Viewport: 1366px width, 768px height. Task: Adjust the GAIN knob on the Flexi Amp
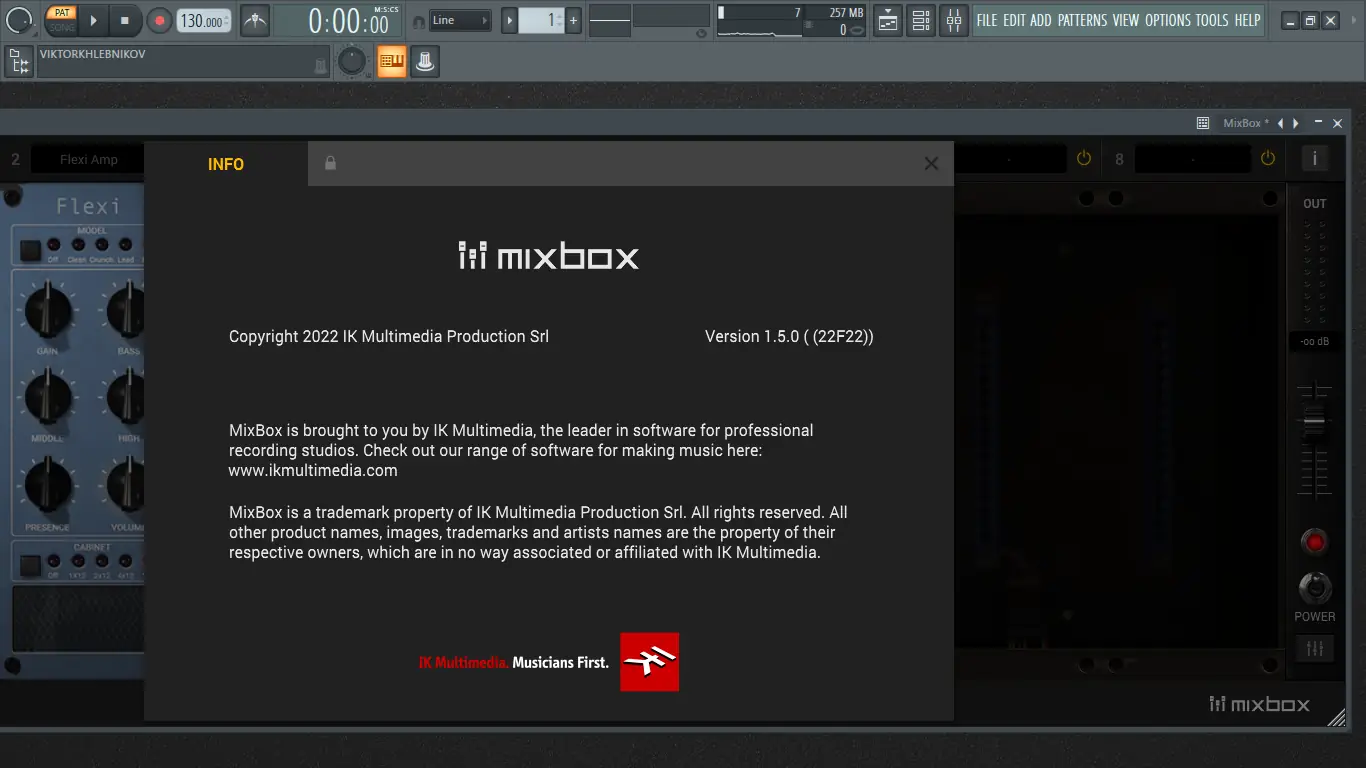click(48, 312)
